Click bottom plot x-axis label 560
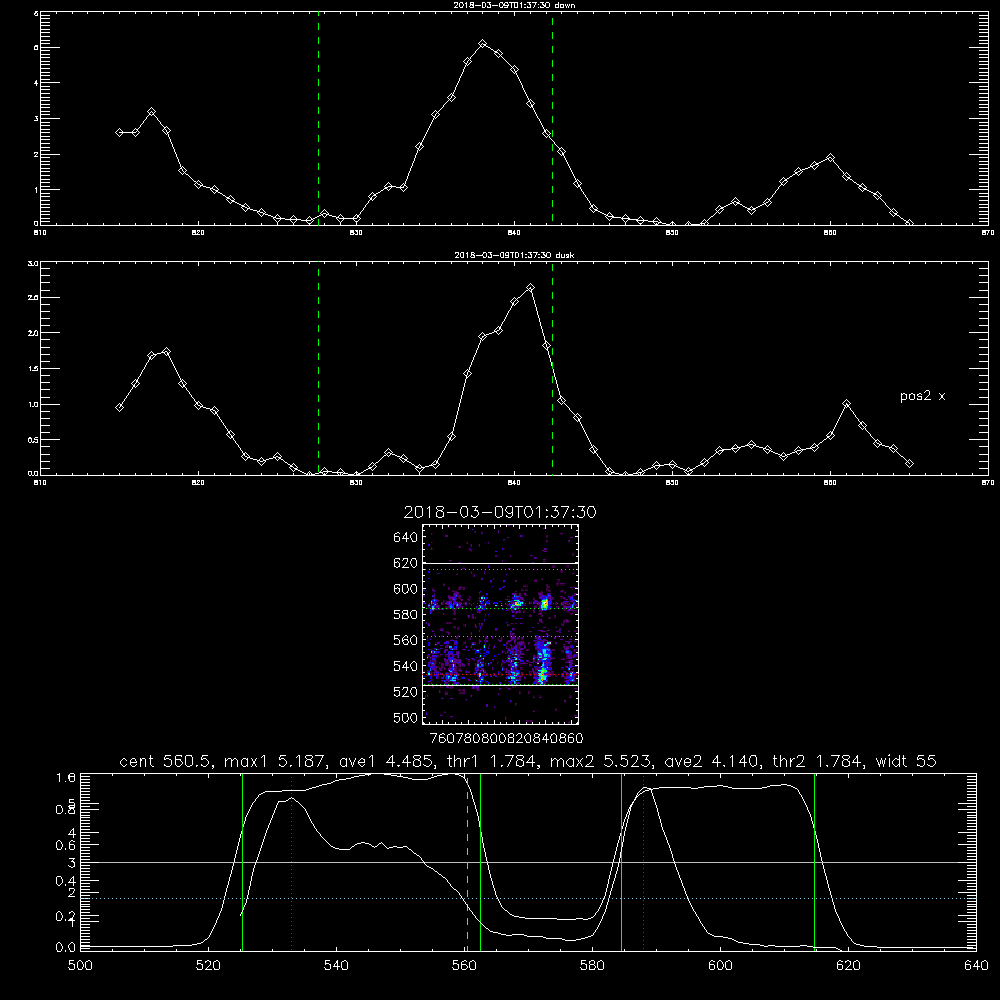 pos(464,966)
